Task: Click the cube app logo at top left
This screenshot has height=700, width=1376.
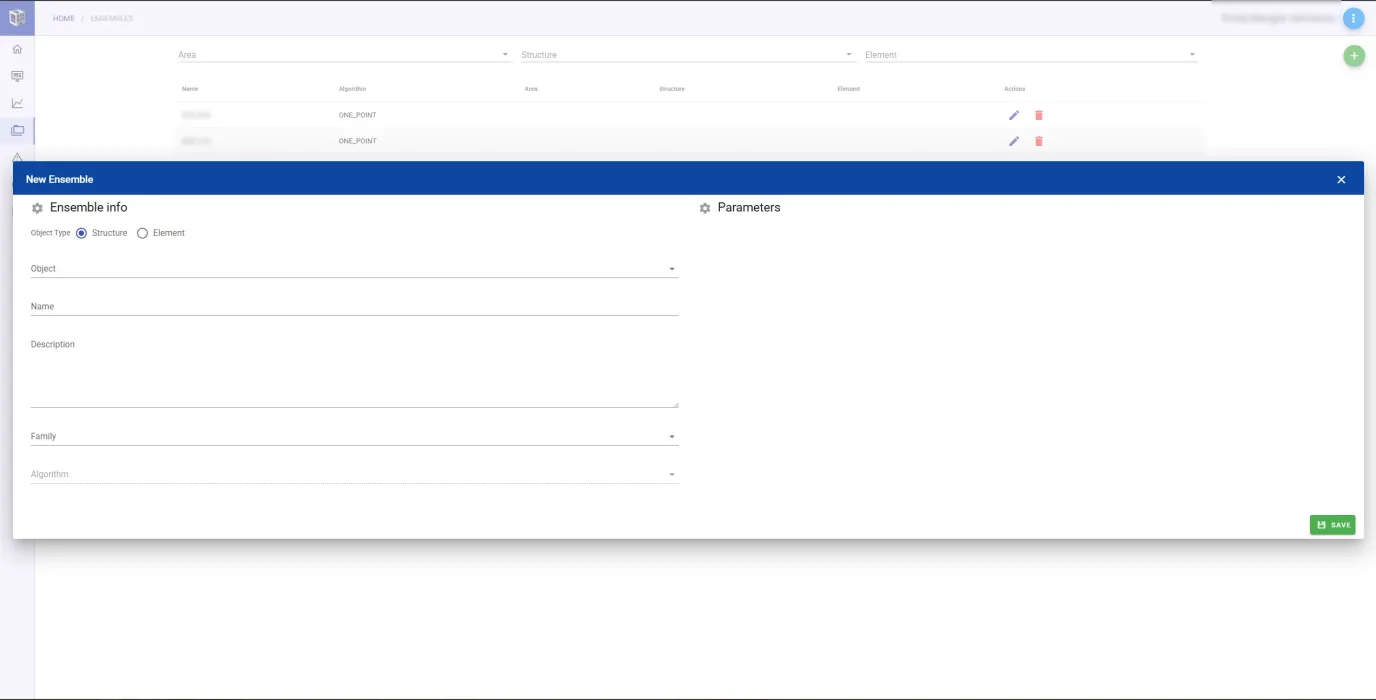Action: point(15,17)
